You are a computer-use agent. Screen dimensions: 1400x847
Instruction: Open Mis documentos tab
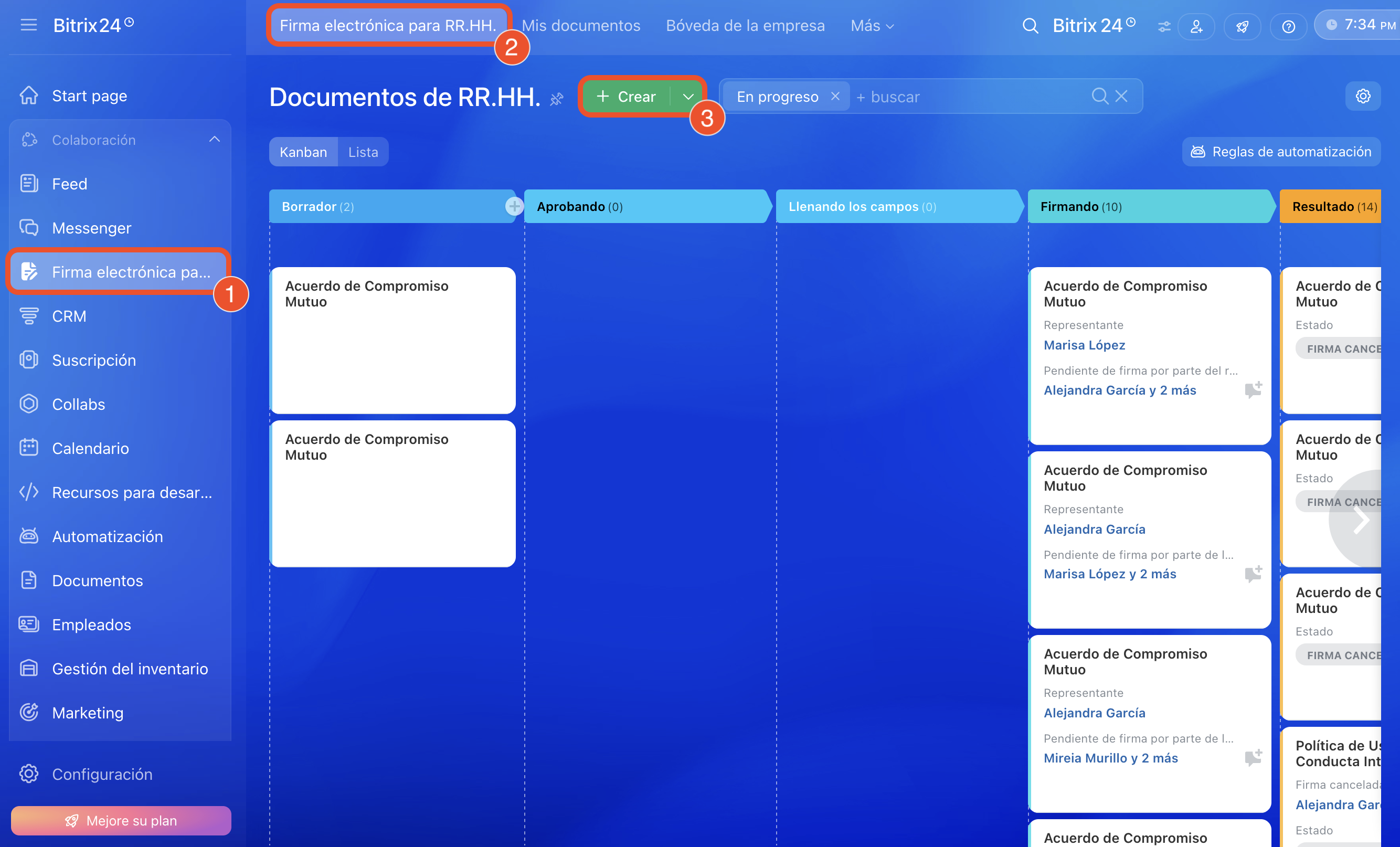pyautogui.click(x=581, y=26)
